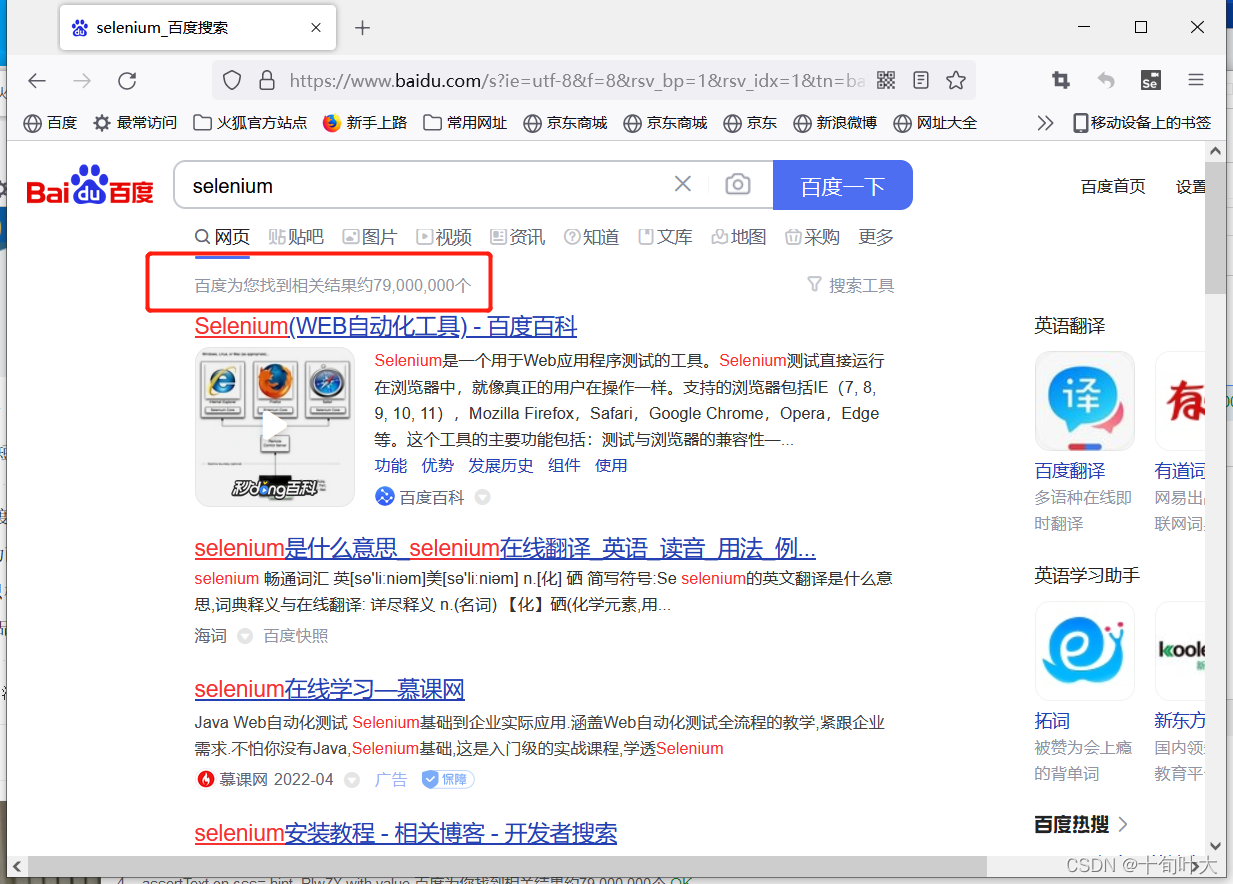Open 搜索工具 filter options

(x=850, y=285)
